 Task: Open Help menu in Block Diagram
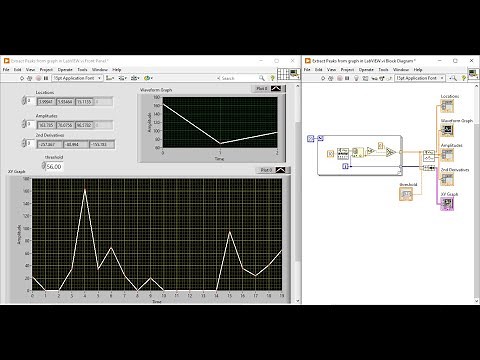click(x=418, y=70)
